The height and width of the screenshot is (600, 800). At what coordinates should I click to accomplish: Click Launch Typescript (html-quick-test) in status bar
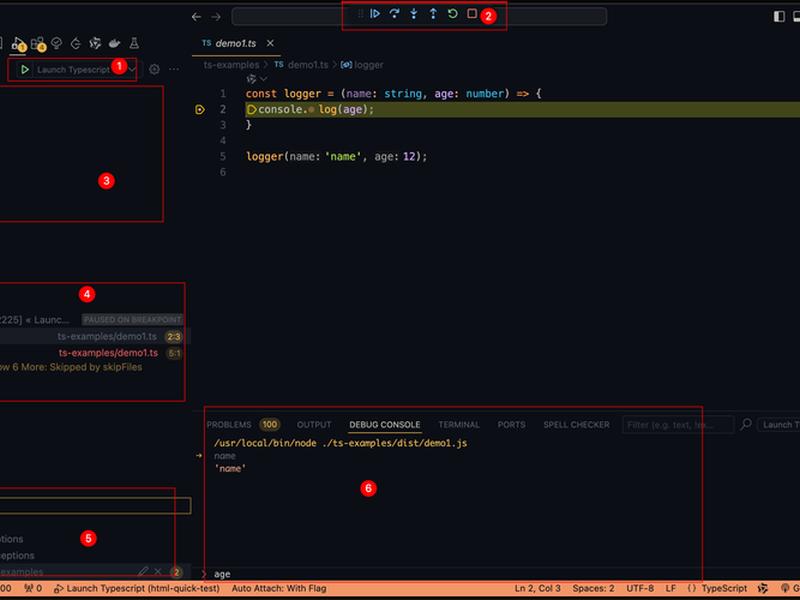(137, 588)
